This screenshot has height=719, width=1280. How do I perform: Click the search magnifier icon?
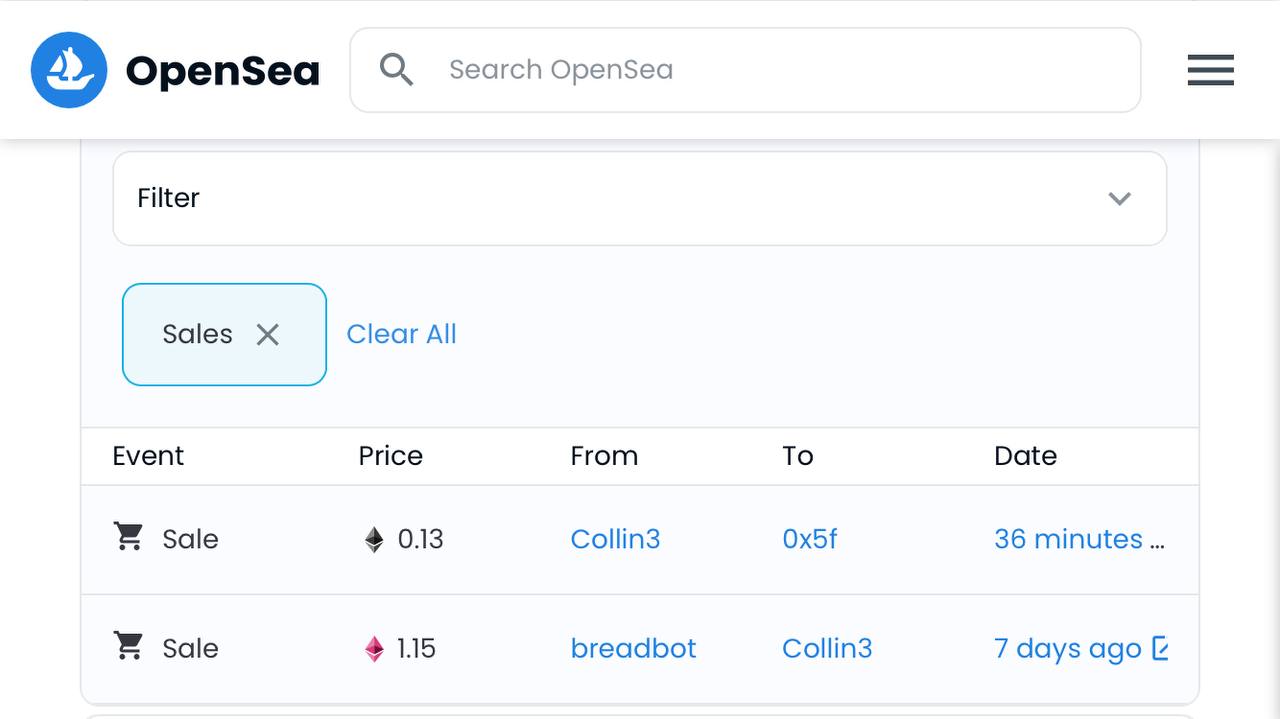click(x=396, y=70)
